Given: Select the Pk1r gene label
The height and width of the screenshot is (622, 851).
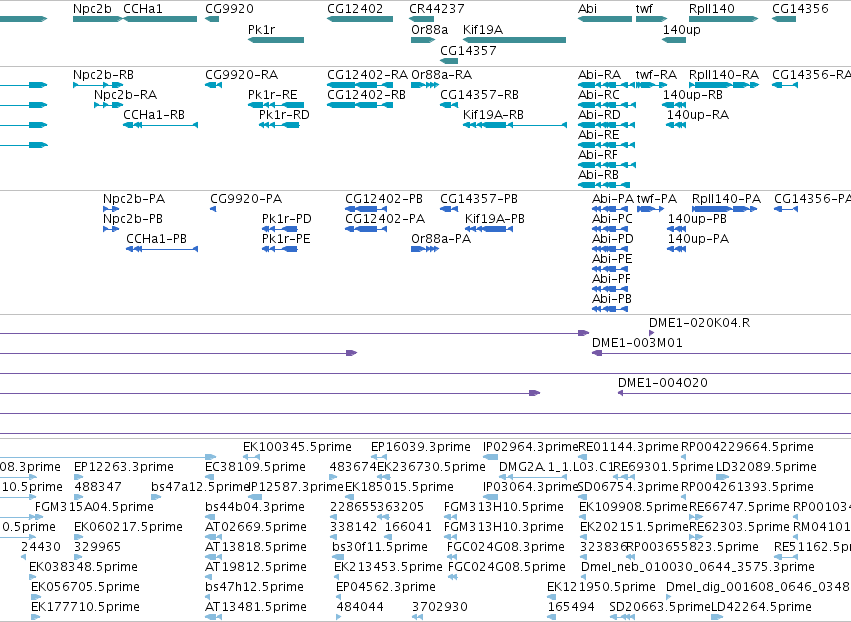Looking at the screenshot, I should tap(262, 29).
